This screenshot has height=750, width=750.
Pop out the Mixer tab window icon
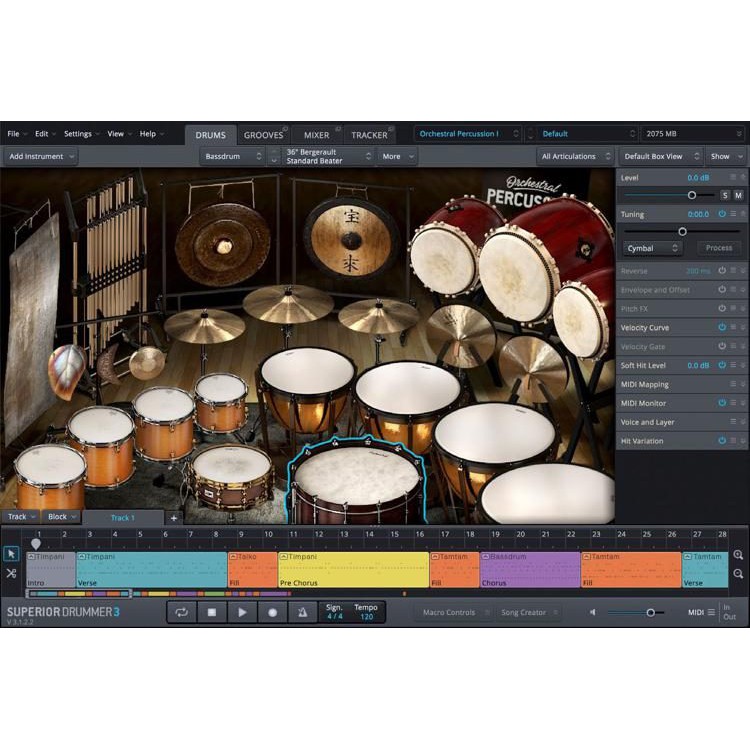[x=338, y=129]
